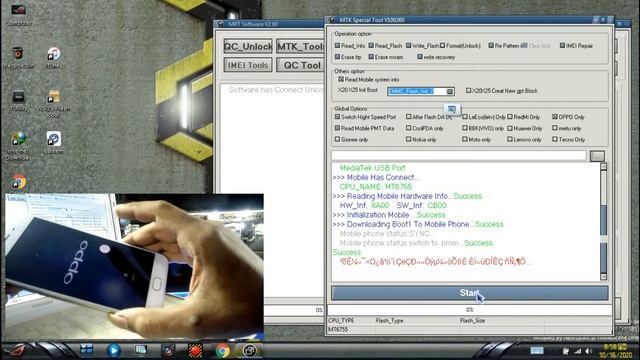
Task: Check X20/X25 Creat New gpt Block
Action: [x=468, y=90]
